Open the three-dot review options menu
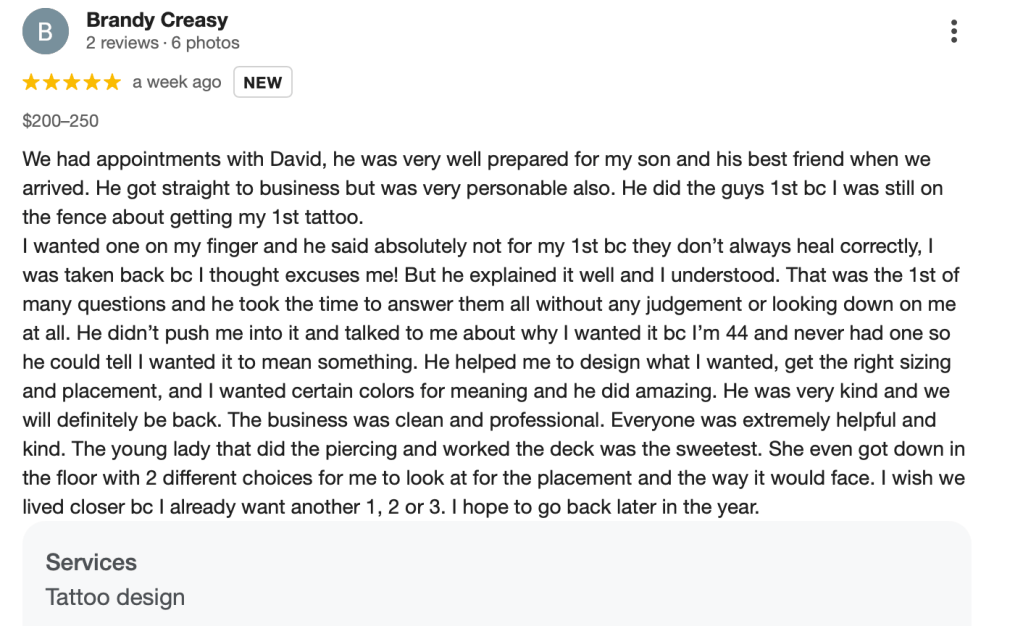The image size is (1023, 626). coord(954,31)
